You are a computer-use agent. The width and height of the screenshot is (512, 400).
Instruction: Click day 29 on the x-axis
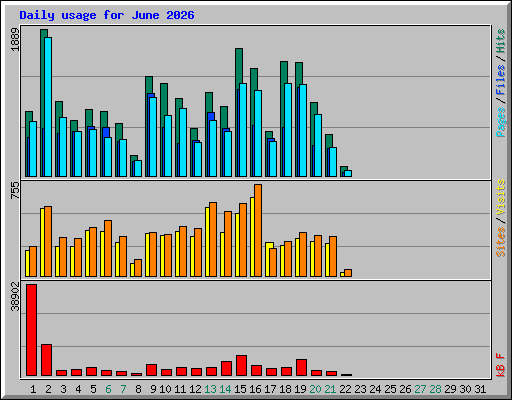point(450,389)
